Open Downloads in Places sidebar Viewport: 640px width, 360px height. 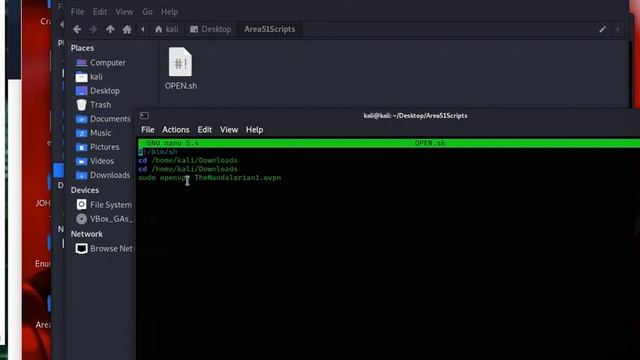pos(103,175)
